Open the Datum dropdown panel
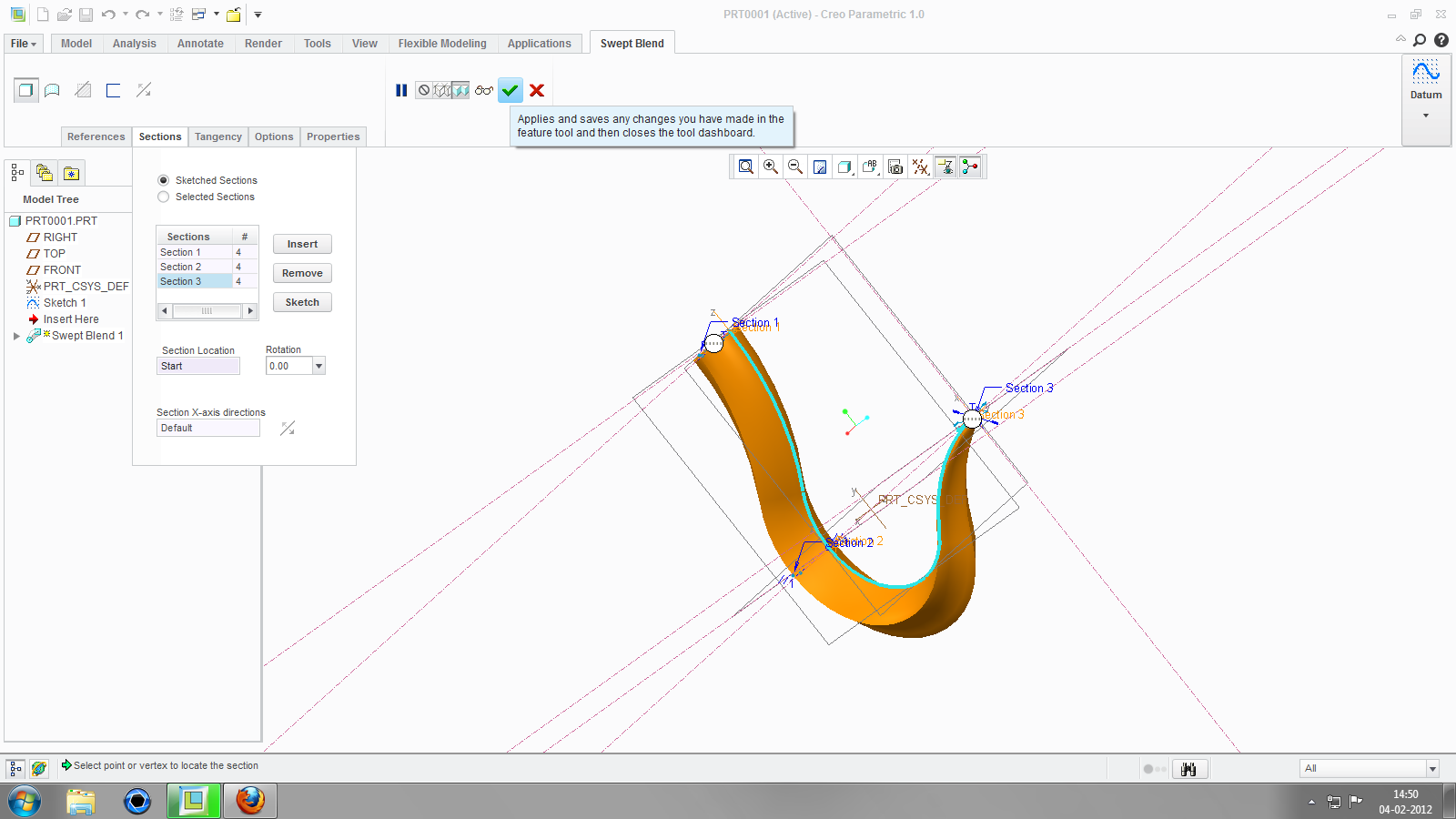1456x819 pixels. pyautogui.click(x=1426, y=116)
